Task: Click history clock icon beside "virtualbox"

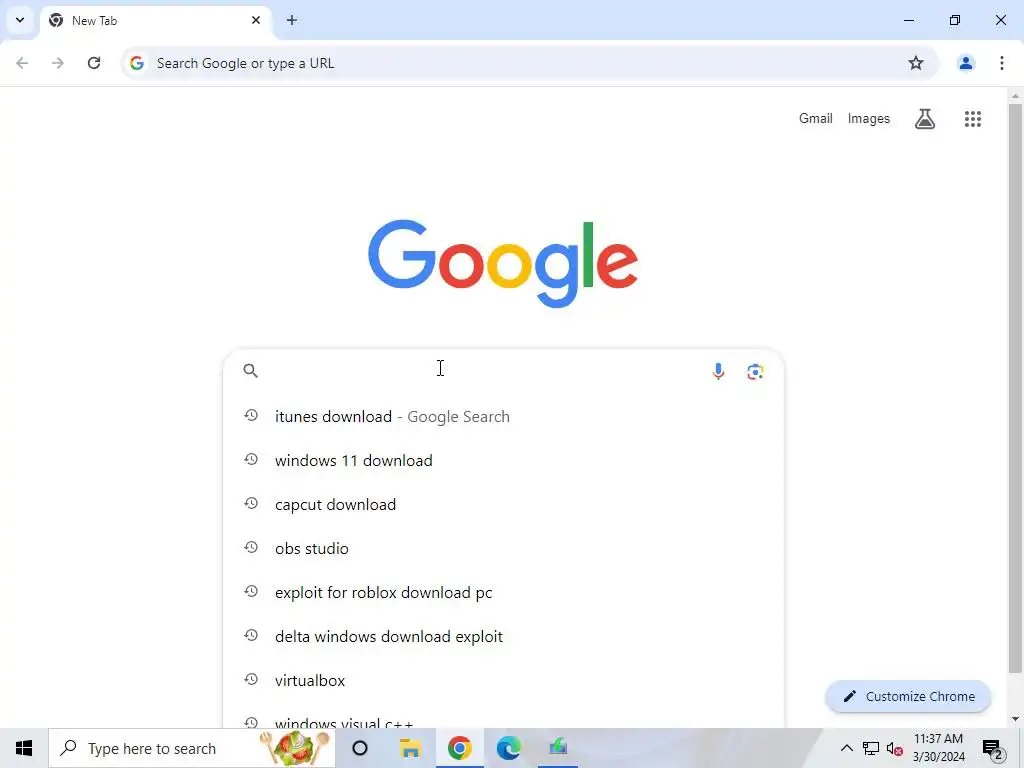Action: 251,679
